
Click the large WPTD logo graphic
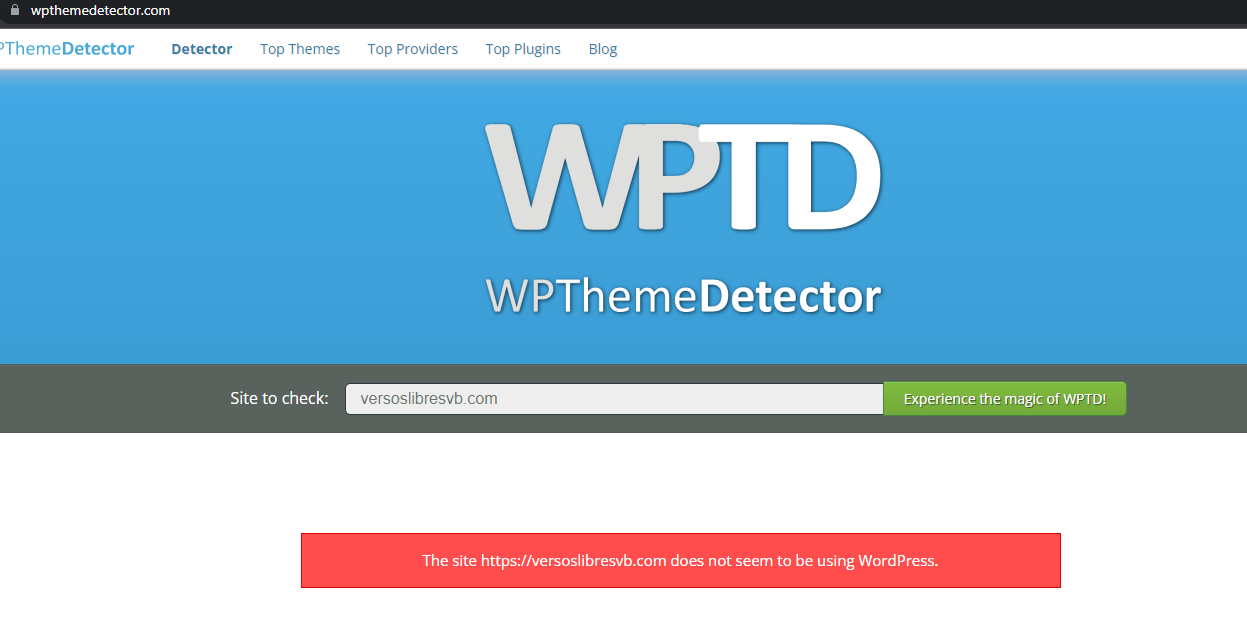(683, 177)
